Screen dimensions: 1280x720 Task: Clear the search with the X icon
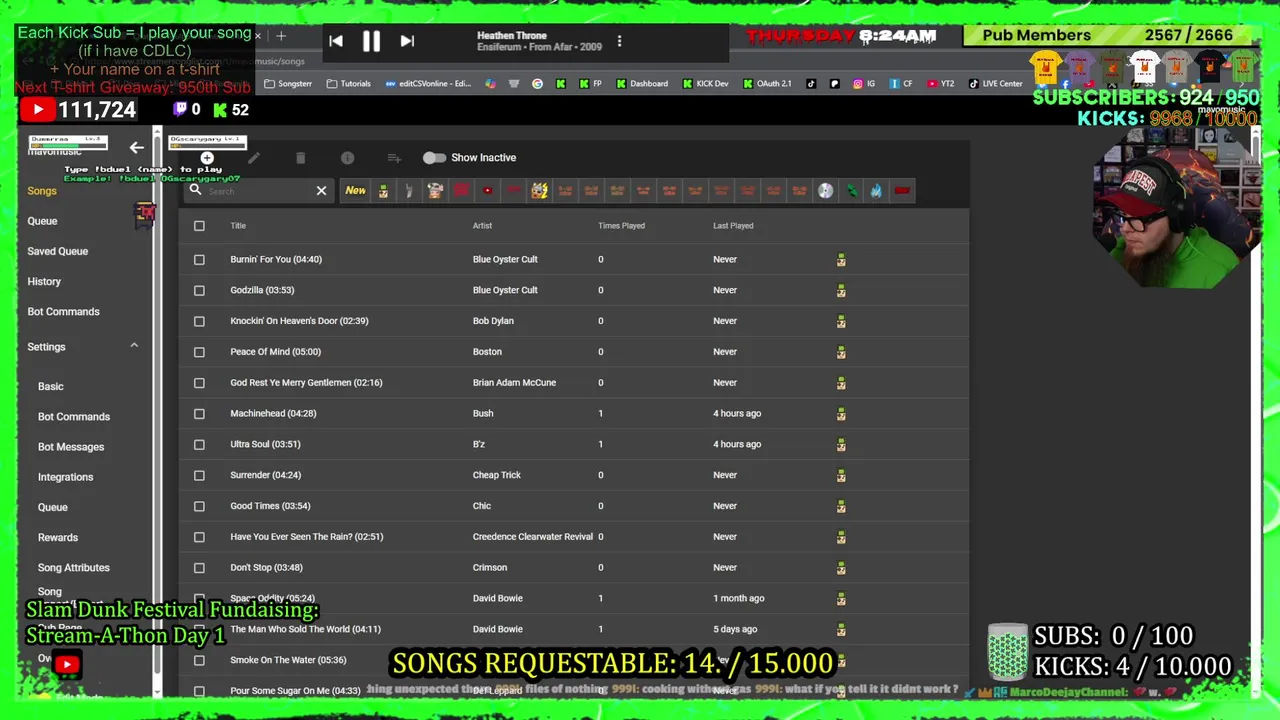321,190
